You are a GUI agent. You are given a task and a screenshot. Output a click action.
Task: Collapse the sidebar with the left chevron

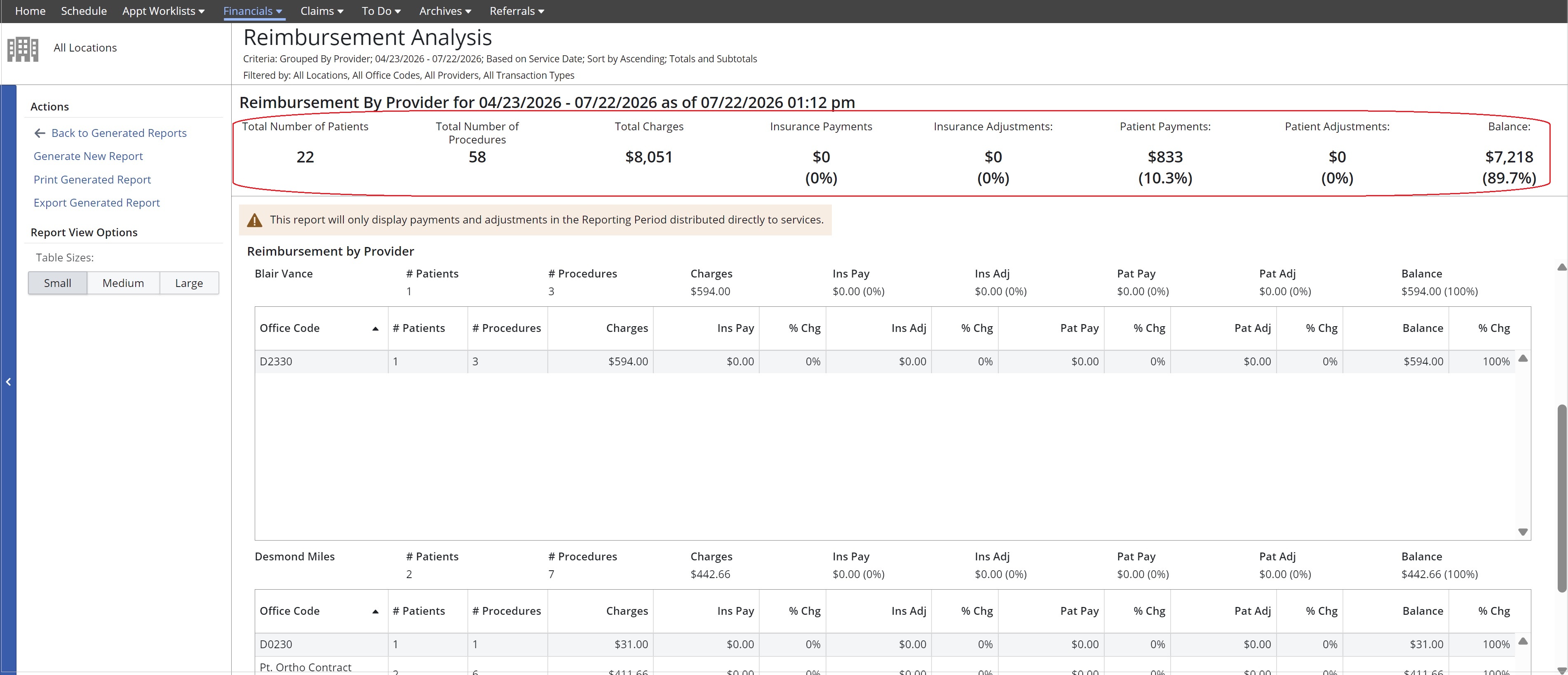tap(9, 382)
